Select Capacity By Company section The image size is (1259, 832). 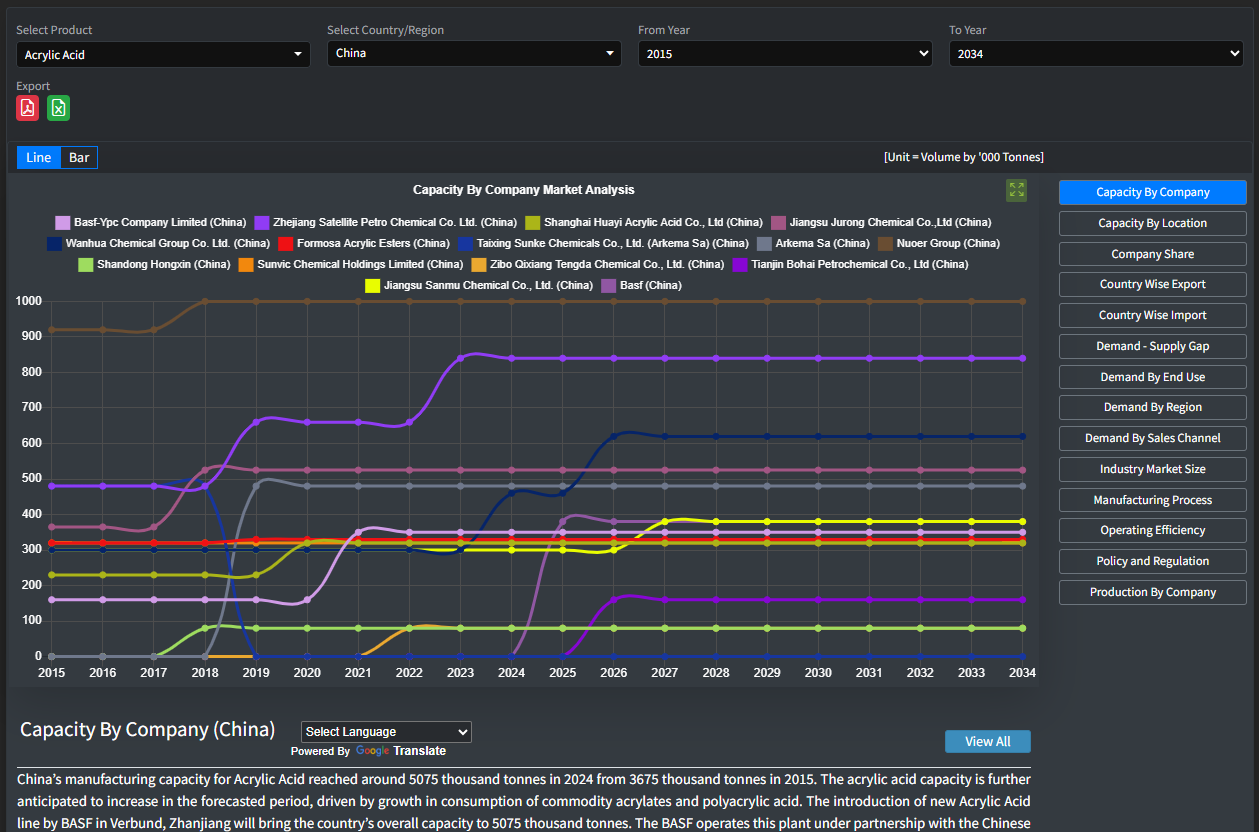coord(1153,192)
